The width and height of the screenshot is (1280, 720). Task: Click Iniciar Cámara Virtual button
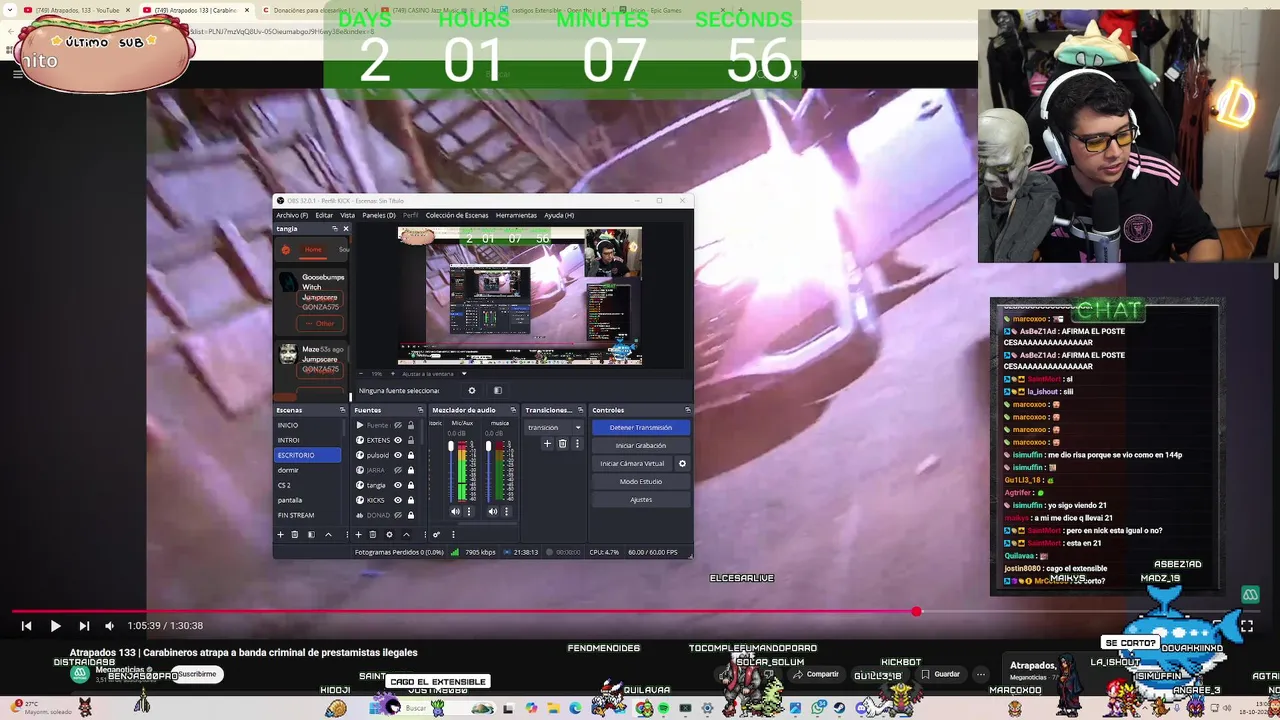pyautogui.click(x=632, y=464)
